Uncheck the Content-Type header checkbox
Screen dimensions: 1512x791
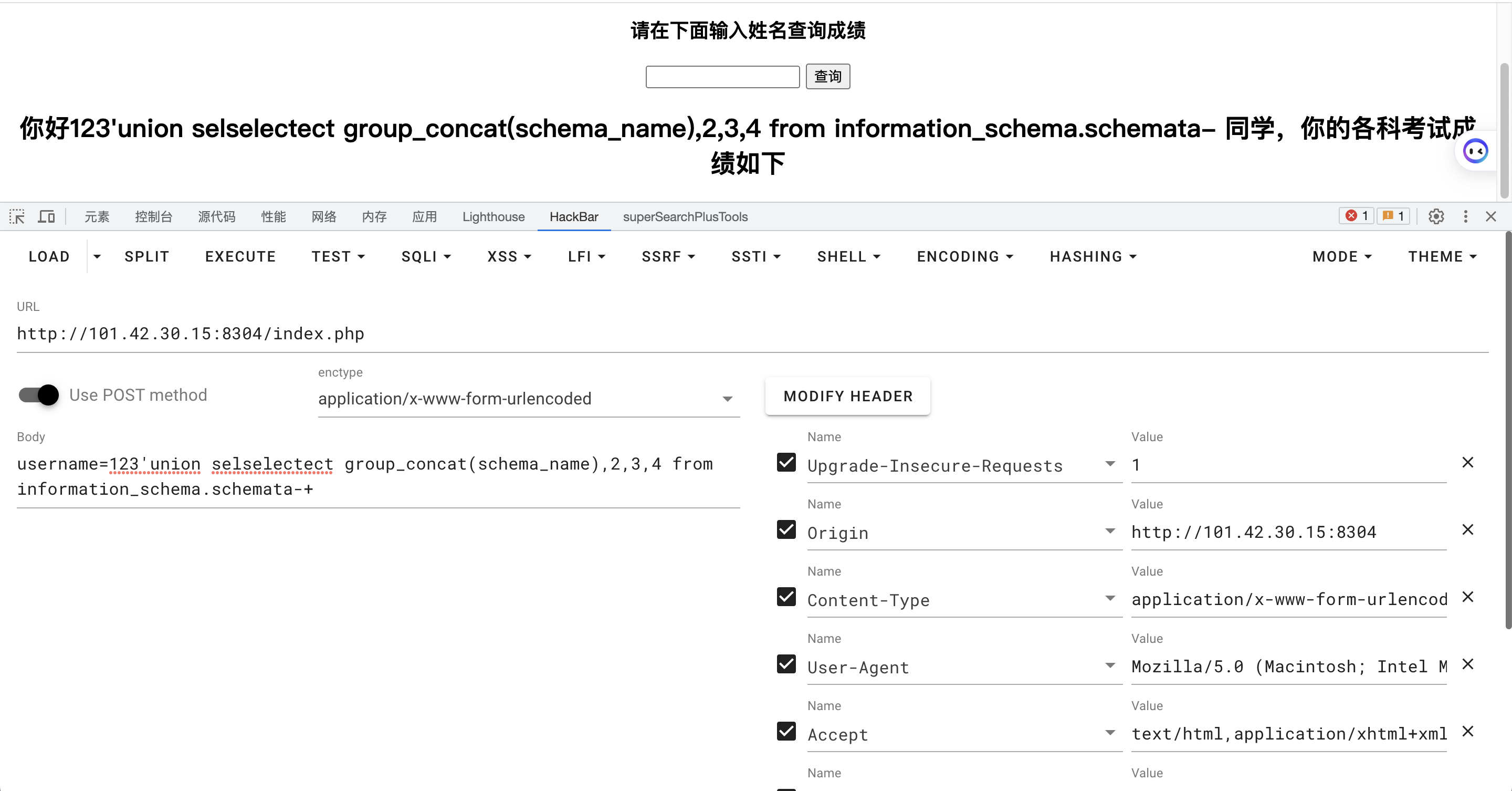(786, 597)
